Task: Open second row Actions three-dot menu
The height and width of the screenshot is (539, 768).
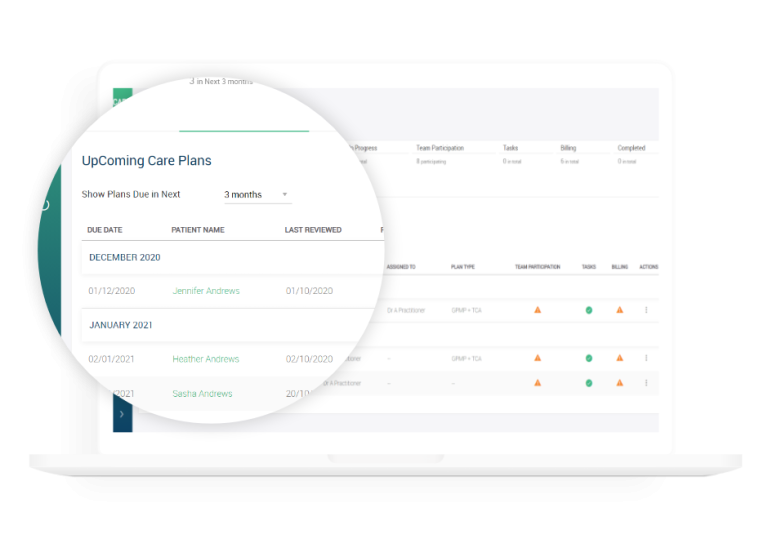Action: pyautogui.click(x=646, y=358)
